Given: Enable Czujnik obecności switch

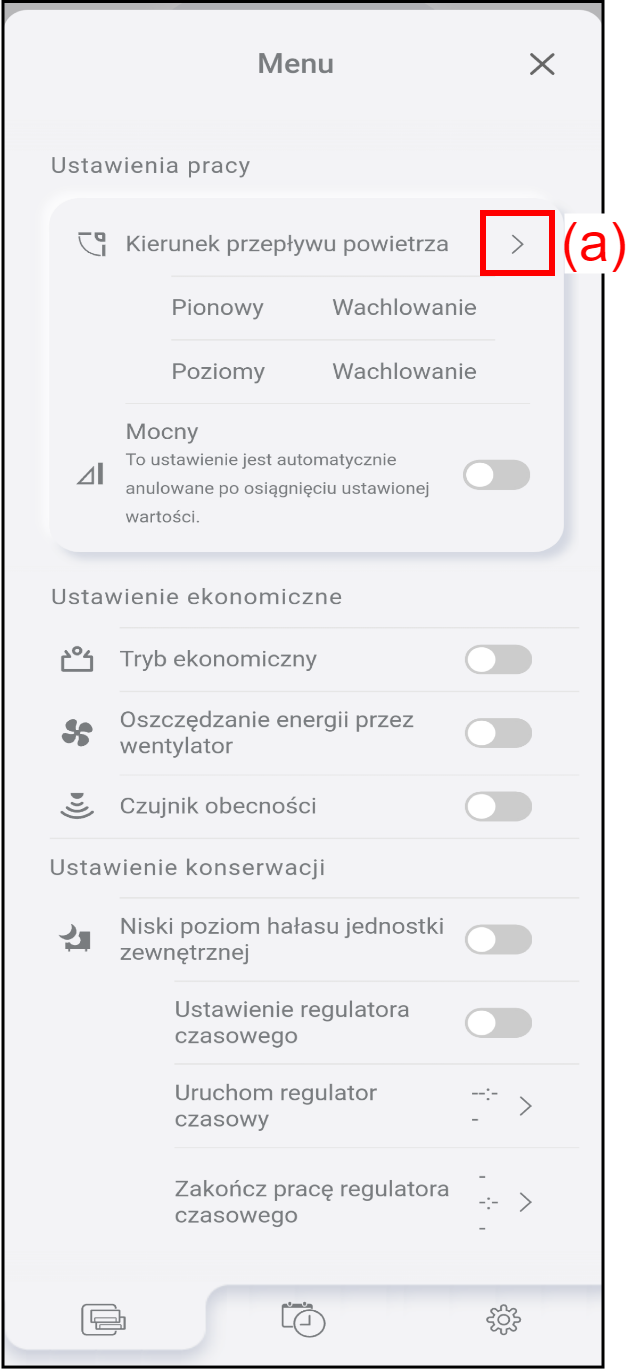Looking at the screenshot, I should [x=498, y=806].
